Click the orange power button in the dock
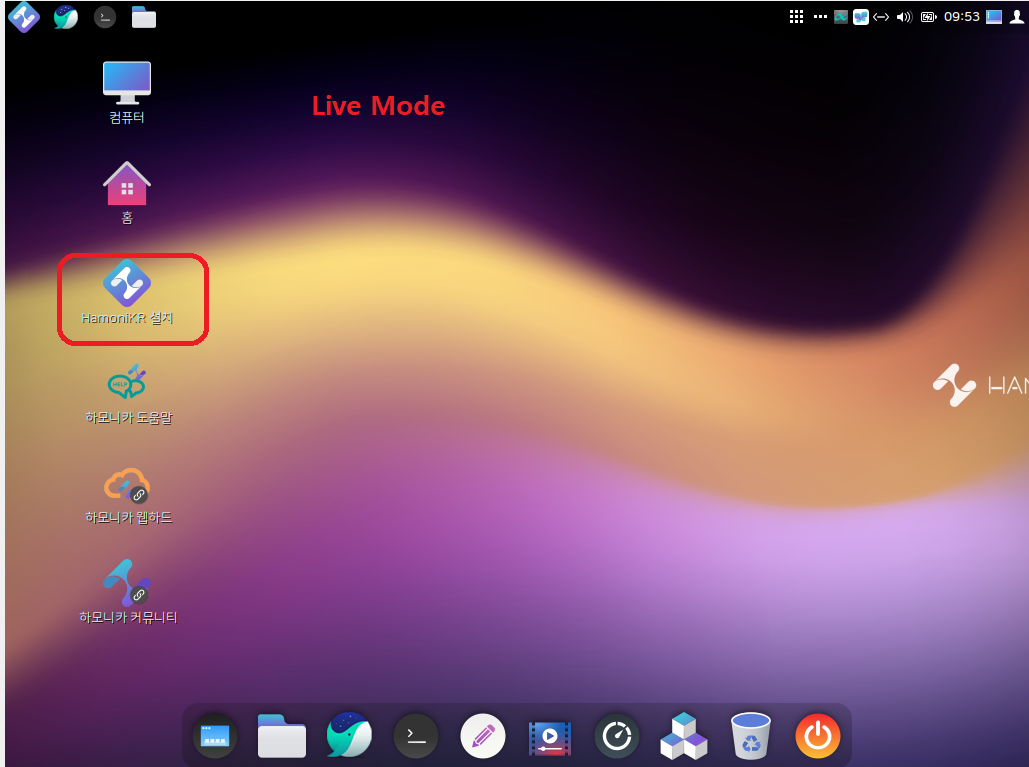1029x767 pixels. [818, 736]
